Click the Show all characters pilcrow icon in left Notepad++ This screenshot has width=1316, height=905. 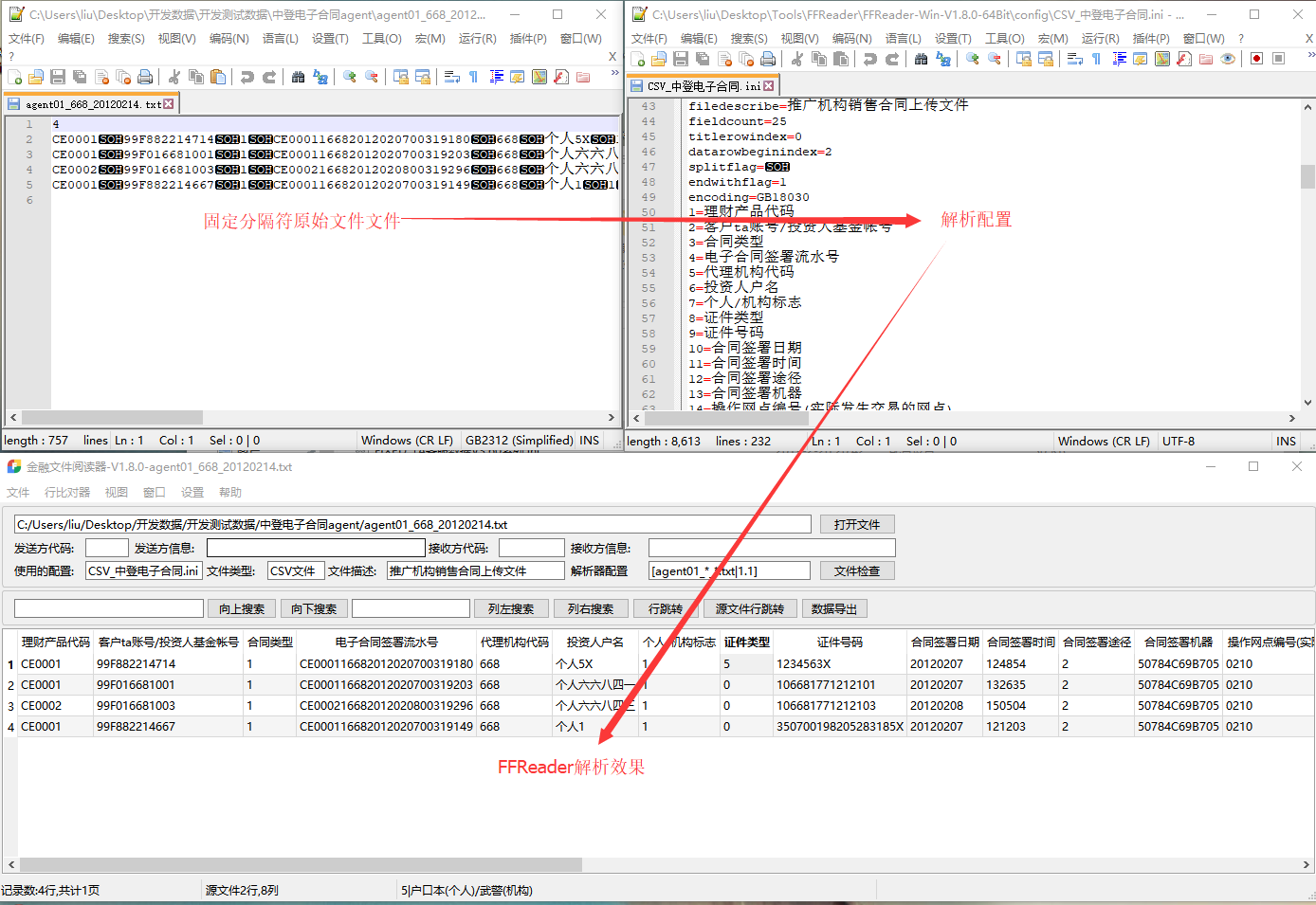(x=474, y=77)
